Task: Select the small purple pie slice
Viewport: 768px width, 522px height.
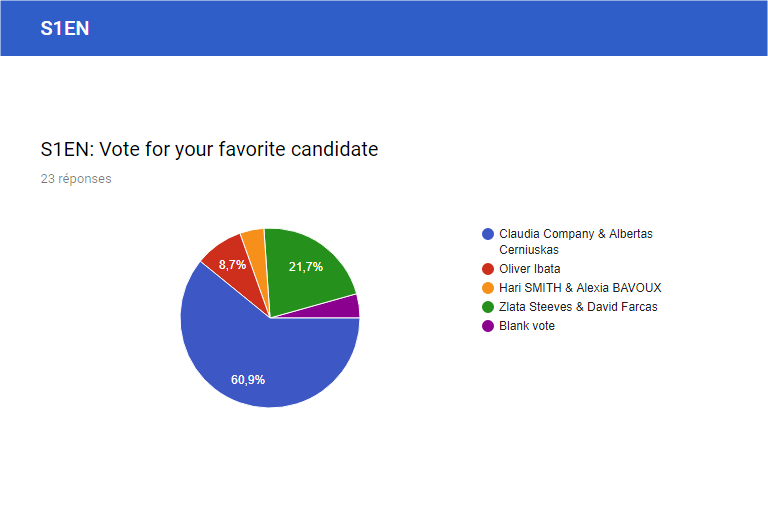Action: (343, 308)
